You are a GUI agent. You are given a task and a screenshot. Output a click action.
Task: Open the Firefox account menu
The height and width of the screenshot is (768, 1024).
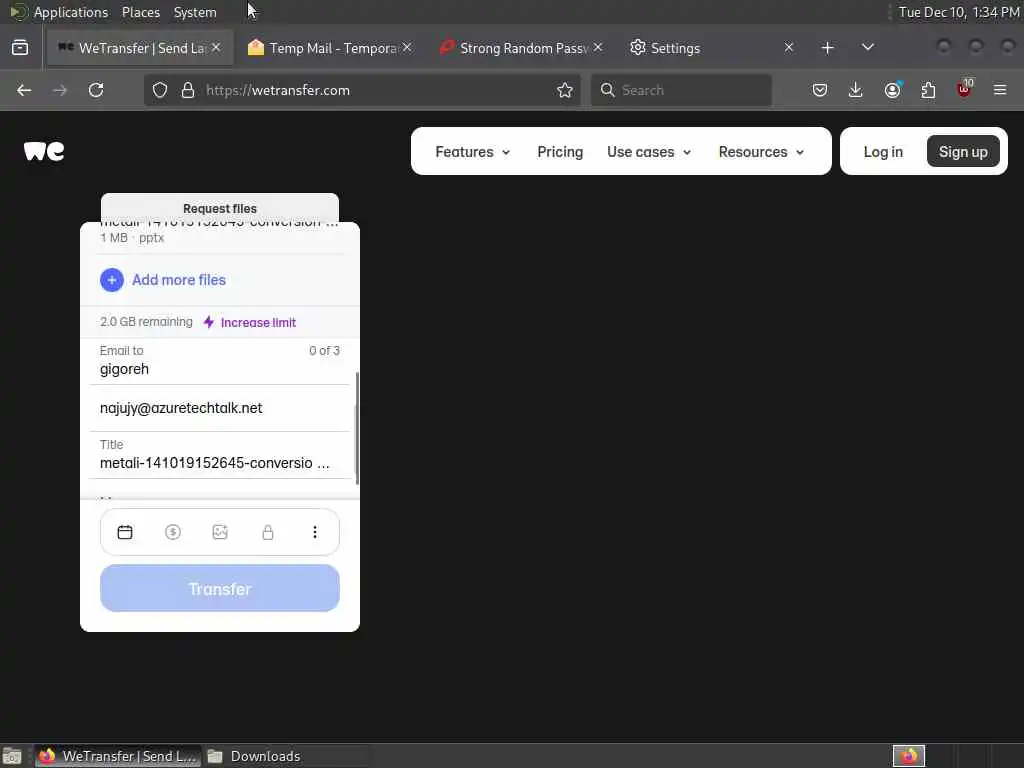(x=892, y=90)
